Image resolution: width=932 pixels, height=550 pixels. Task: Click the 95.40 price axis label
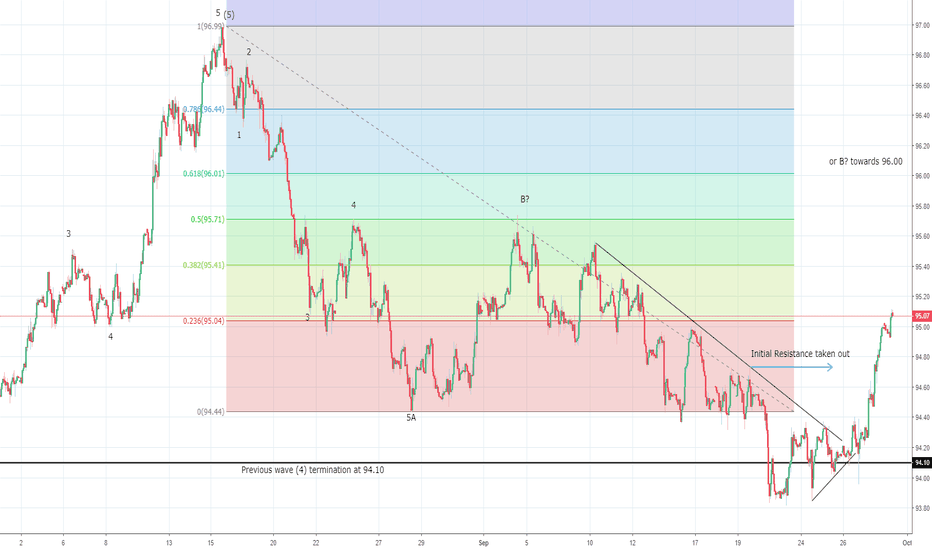(x=922, y=266)
